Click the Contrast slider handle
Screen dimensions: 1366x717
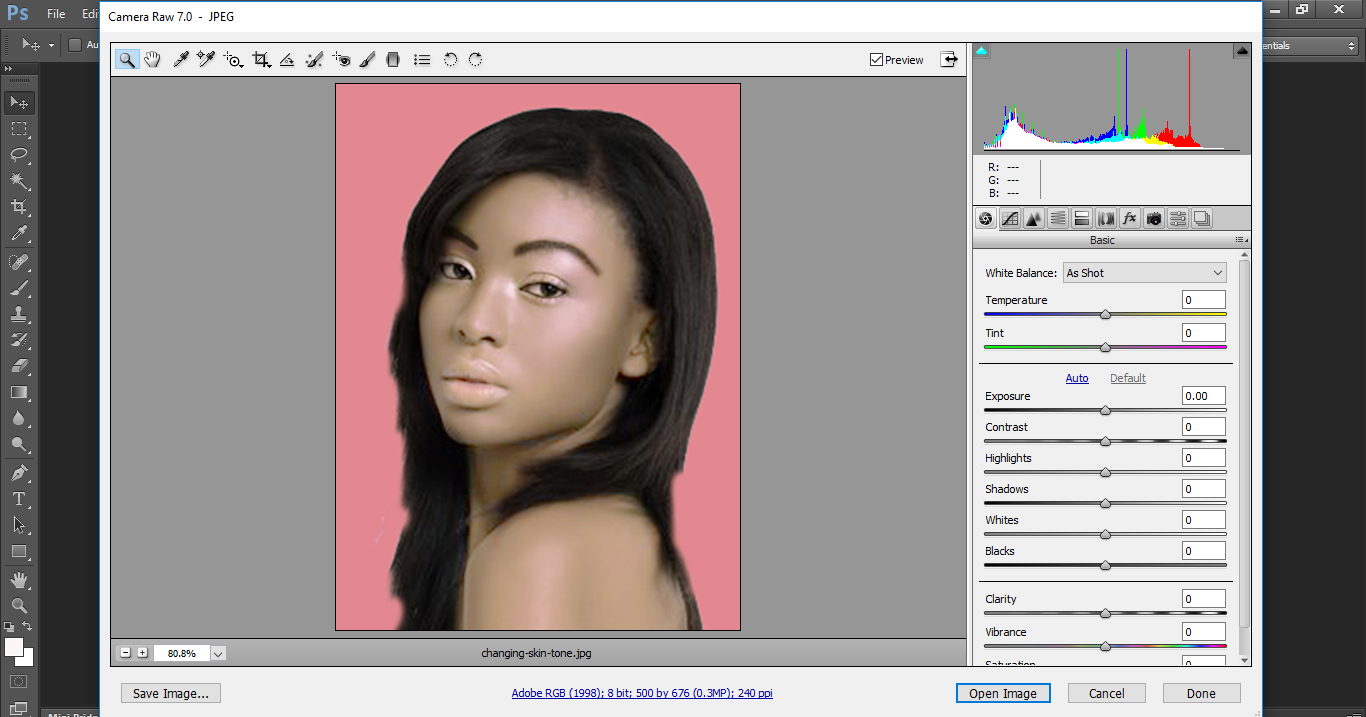click(1105, 441)
